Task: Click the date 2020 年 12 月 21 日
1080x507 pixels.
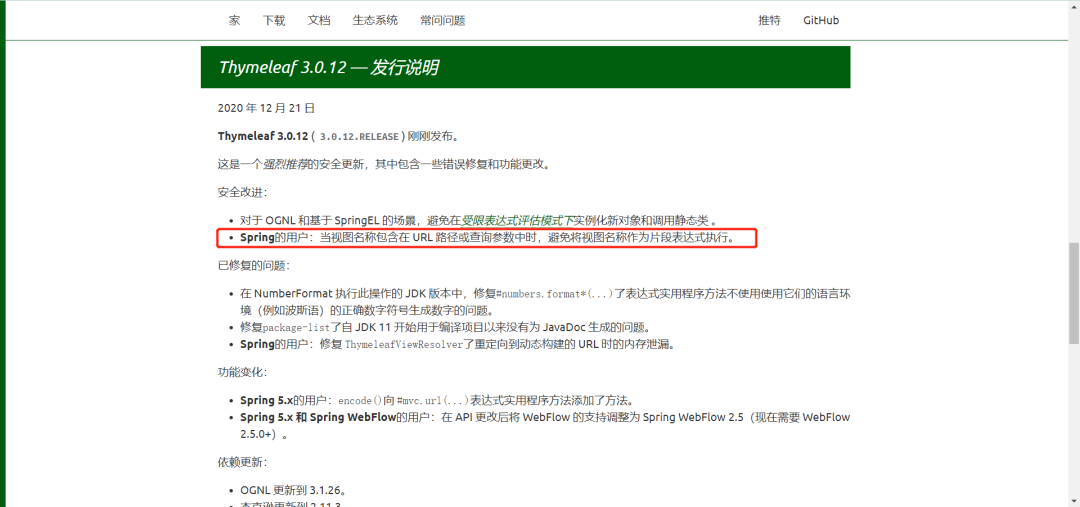Action: [267, 107]
